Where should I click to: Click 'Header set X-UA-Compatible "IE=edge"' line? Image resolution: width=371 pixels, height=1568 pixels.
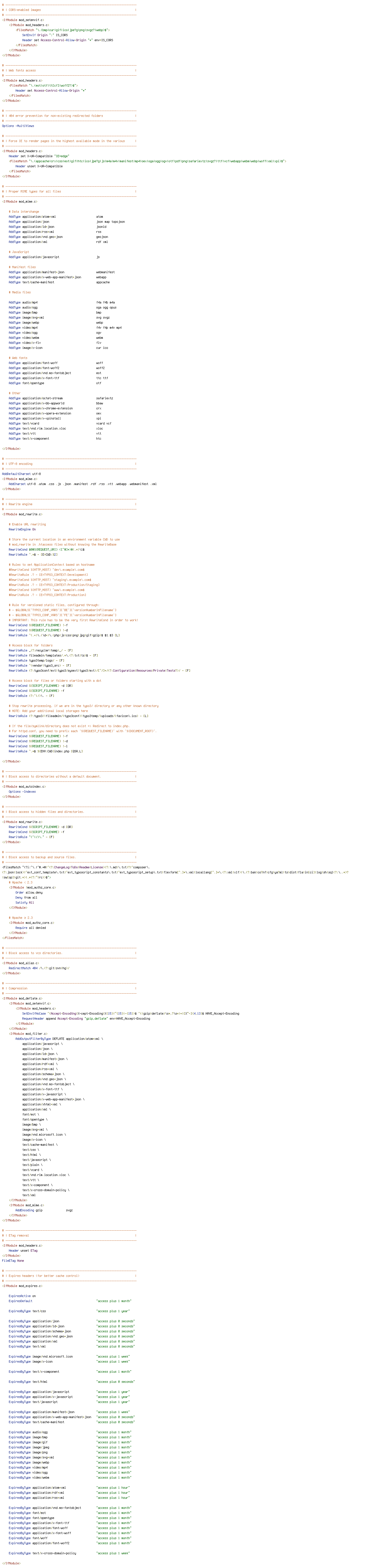coord(39,156)
